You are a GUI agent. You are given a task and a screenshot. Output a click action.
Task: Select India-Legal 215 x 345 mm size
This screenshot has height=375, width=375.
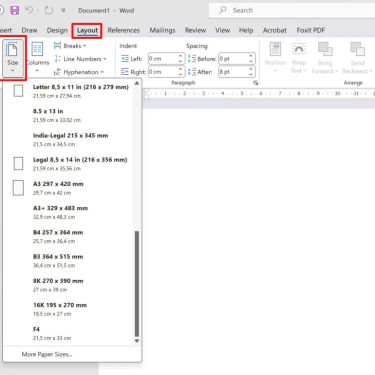[68, 140]
